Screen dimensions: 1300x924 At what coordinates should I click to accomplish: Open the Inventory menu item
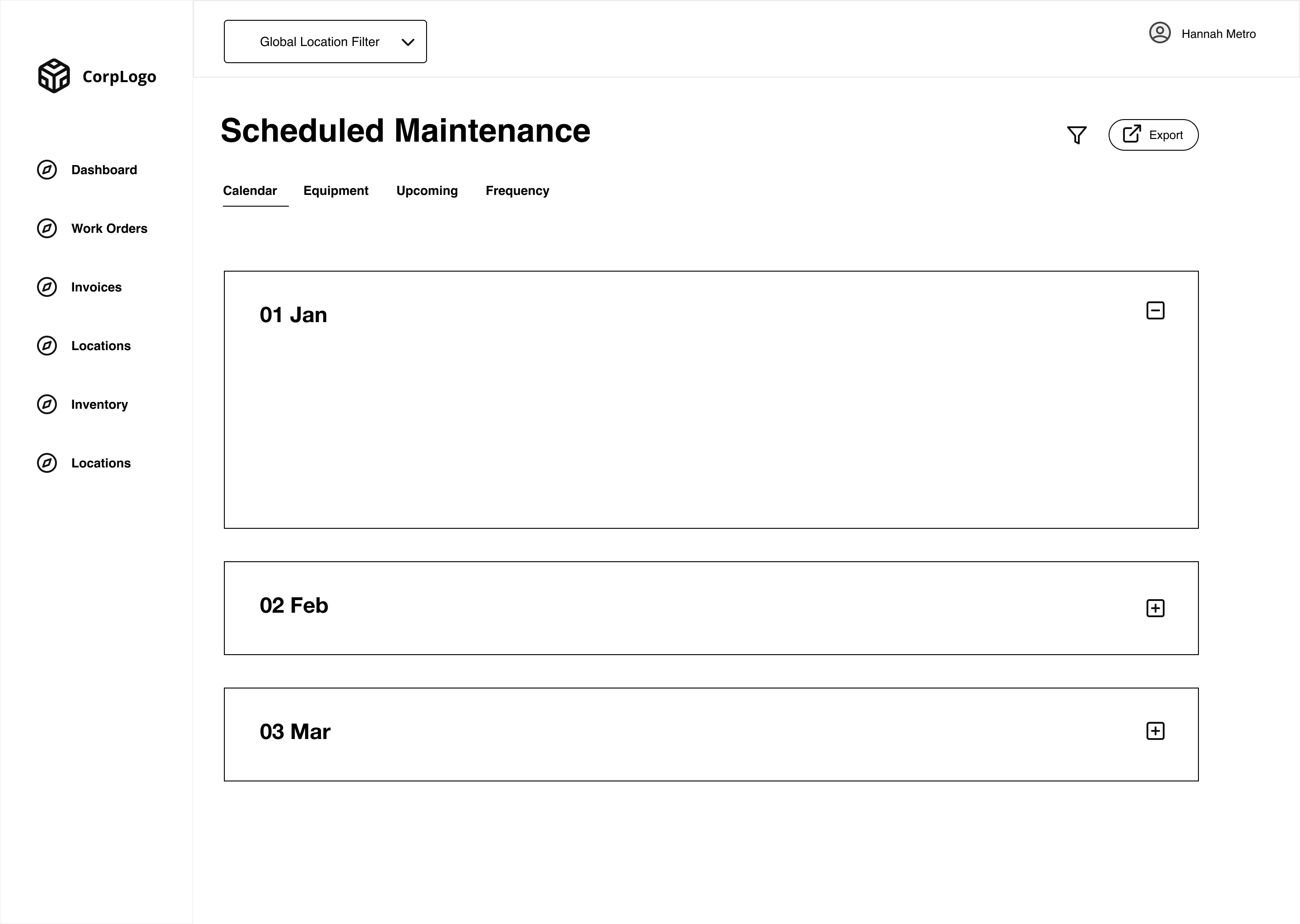tap(100, 405)
